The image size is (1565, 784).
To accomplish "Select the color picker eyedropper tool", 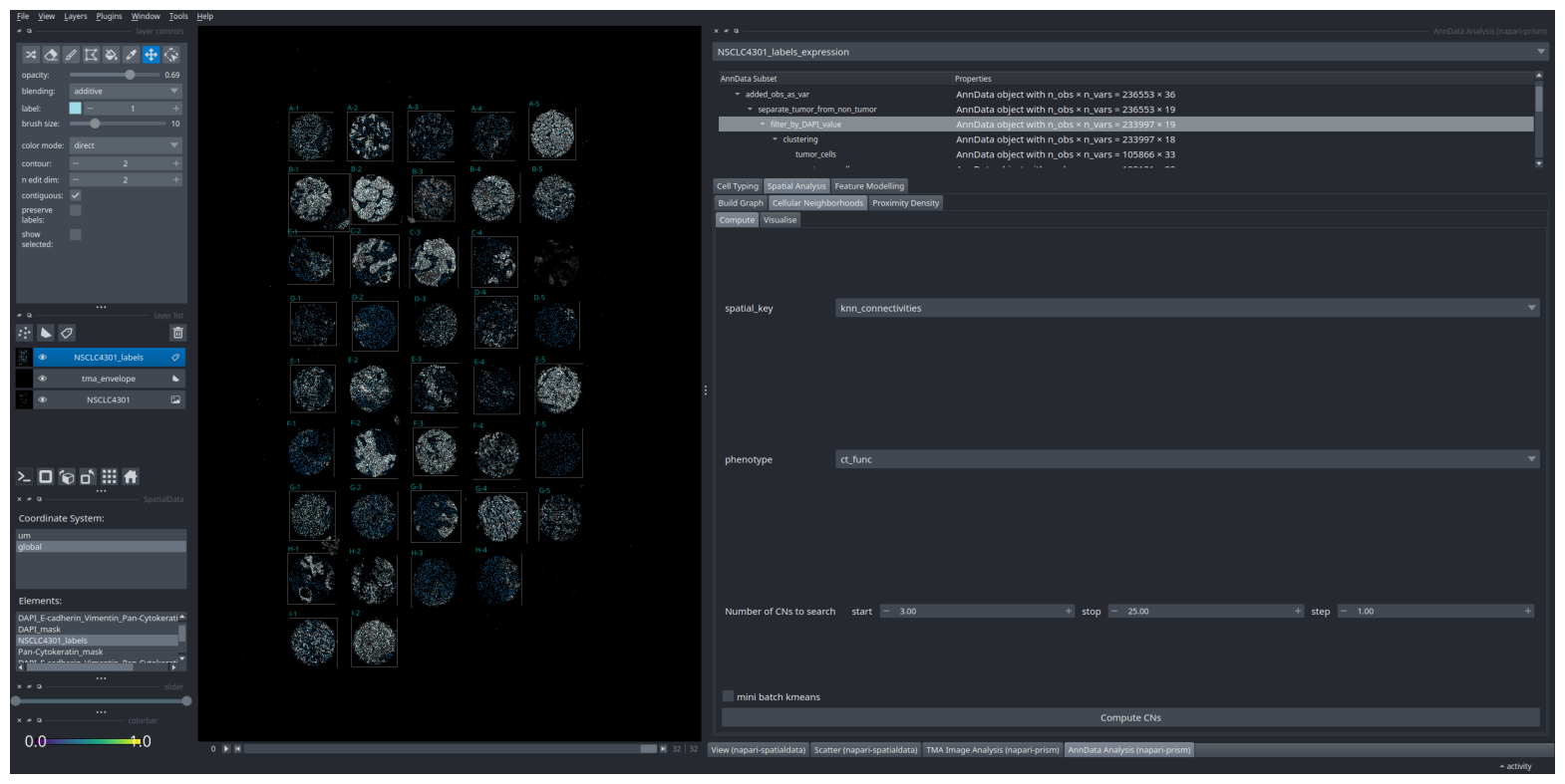I will 131,55.
